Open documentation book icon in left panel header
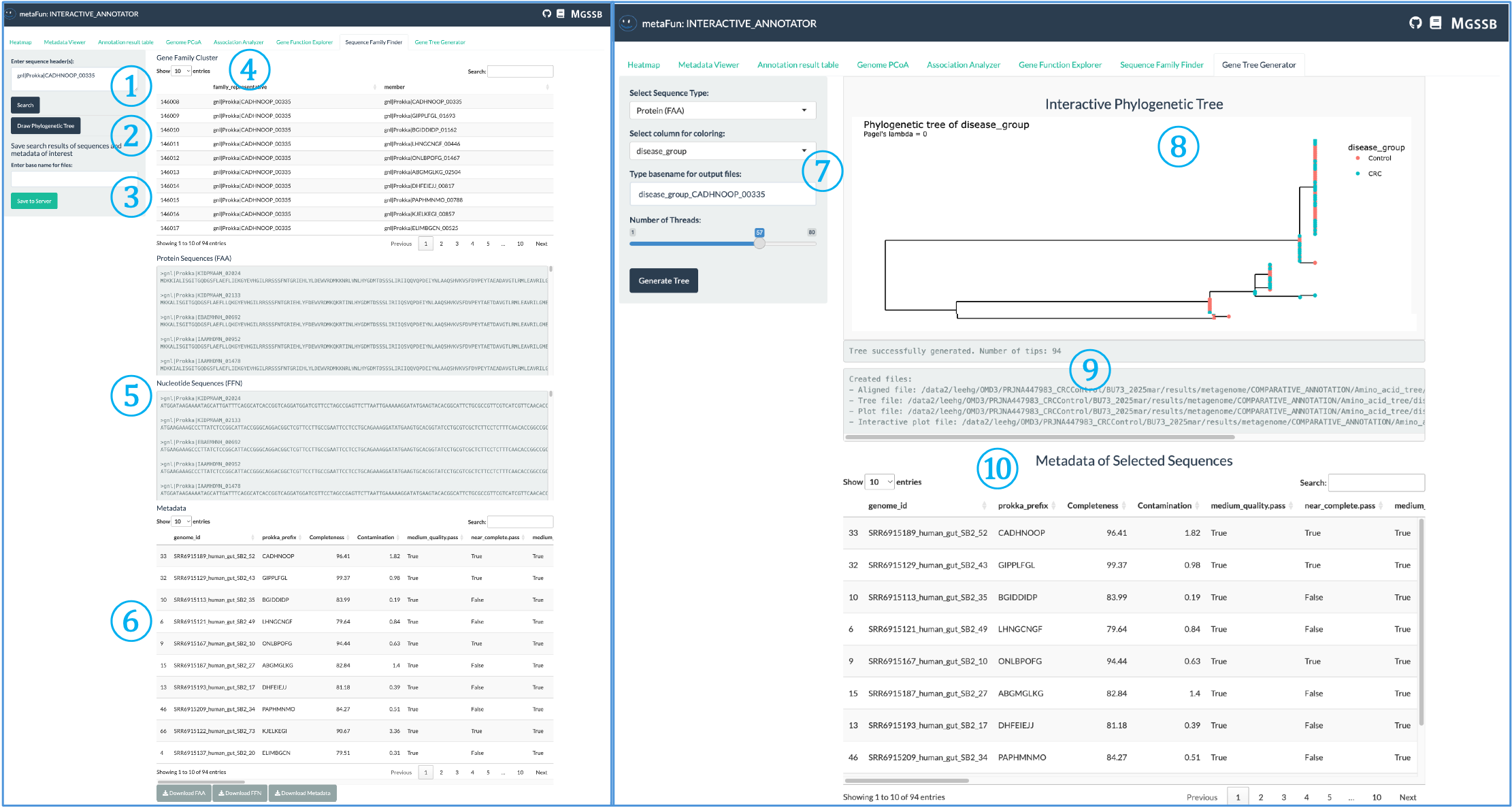1512x808 pixels. tap(561, 14)
